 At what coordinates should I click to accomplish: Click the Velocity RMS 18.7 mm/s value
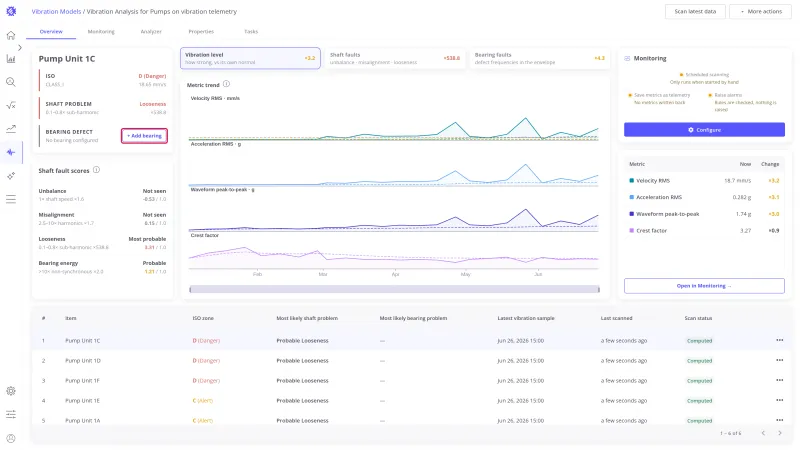pos(737,181)
